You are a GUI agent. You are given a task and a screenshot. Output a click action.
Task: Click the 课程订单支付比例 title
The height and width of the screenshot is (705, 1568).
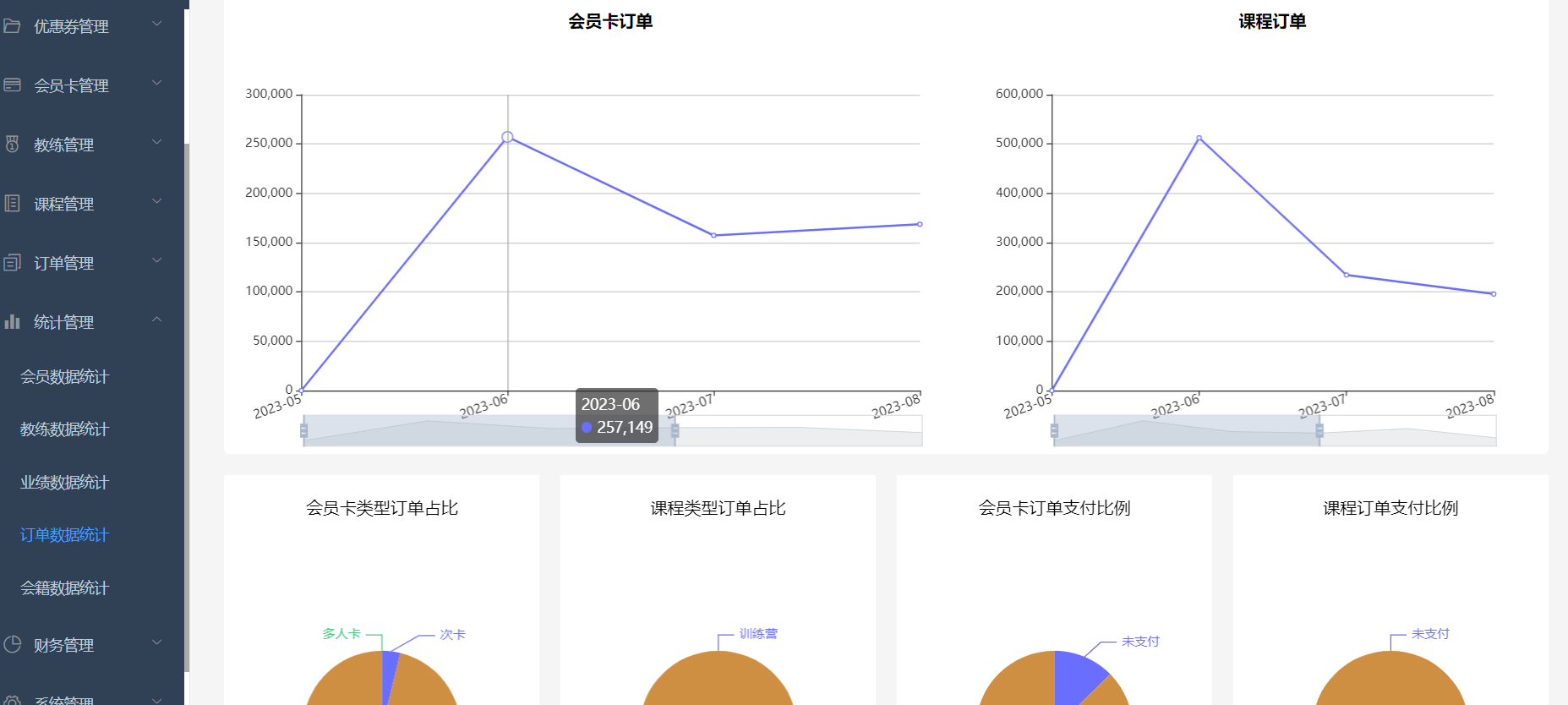(1390, 508)
